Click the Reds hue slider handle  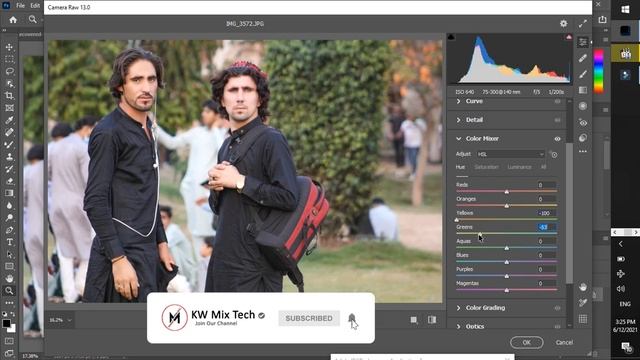507,191
